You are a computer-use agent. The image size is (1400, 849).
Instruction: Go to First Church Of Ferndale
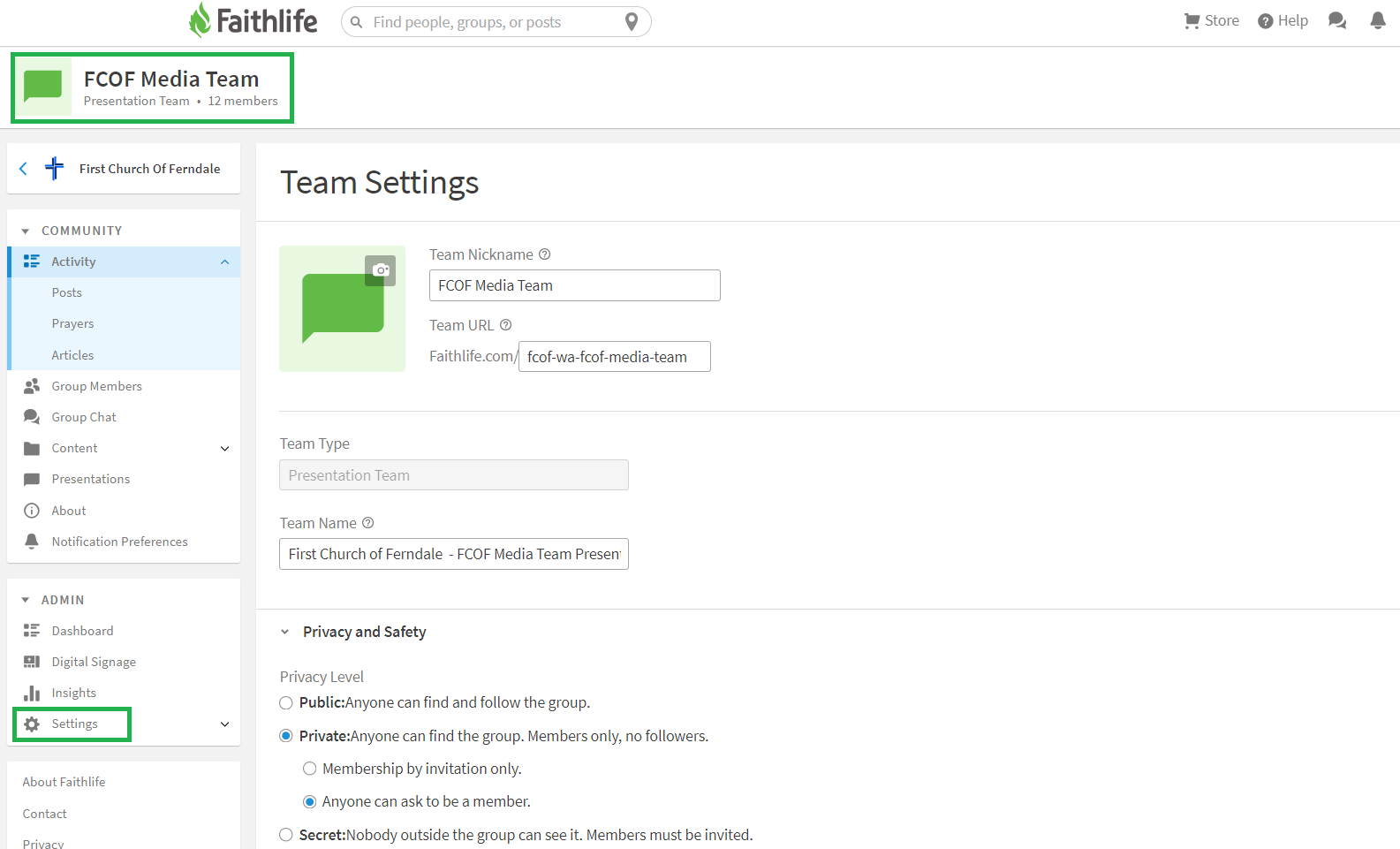(150, 169)
